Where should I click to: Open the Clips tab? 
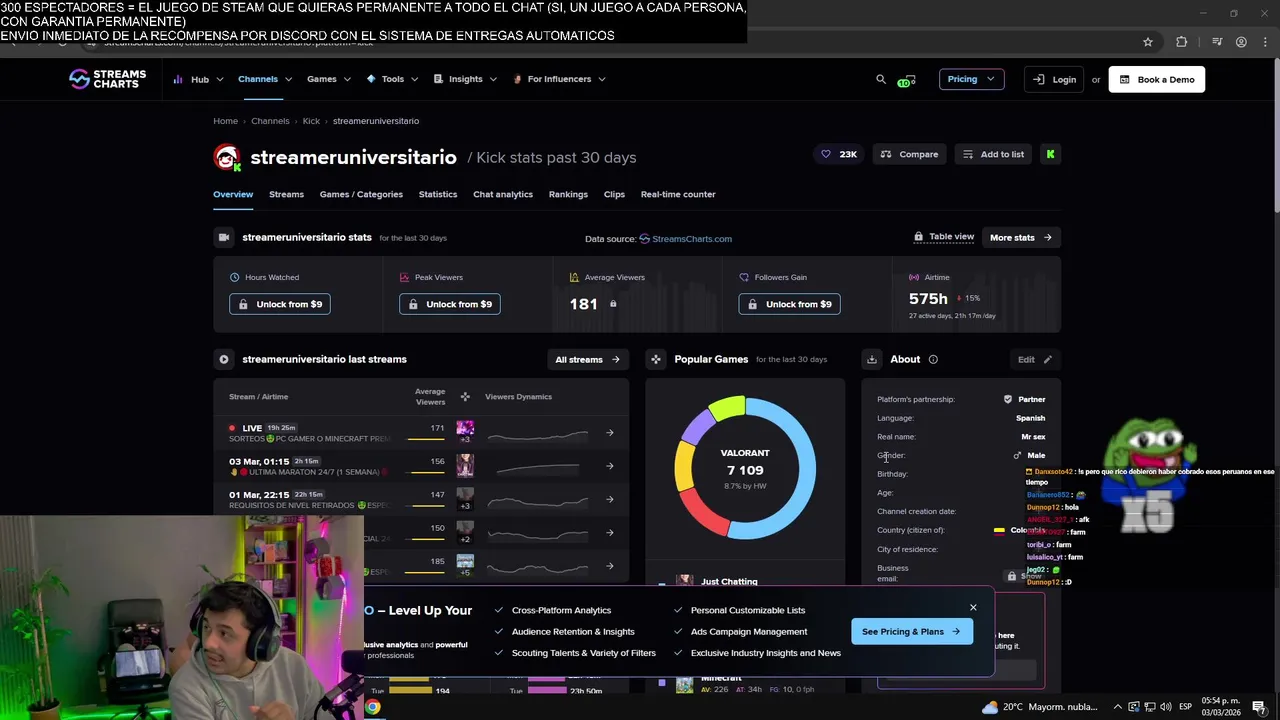(x=614, y=194)
